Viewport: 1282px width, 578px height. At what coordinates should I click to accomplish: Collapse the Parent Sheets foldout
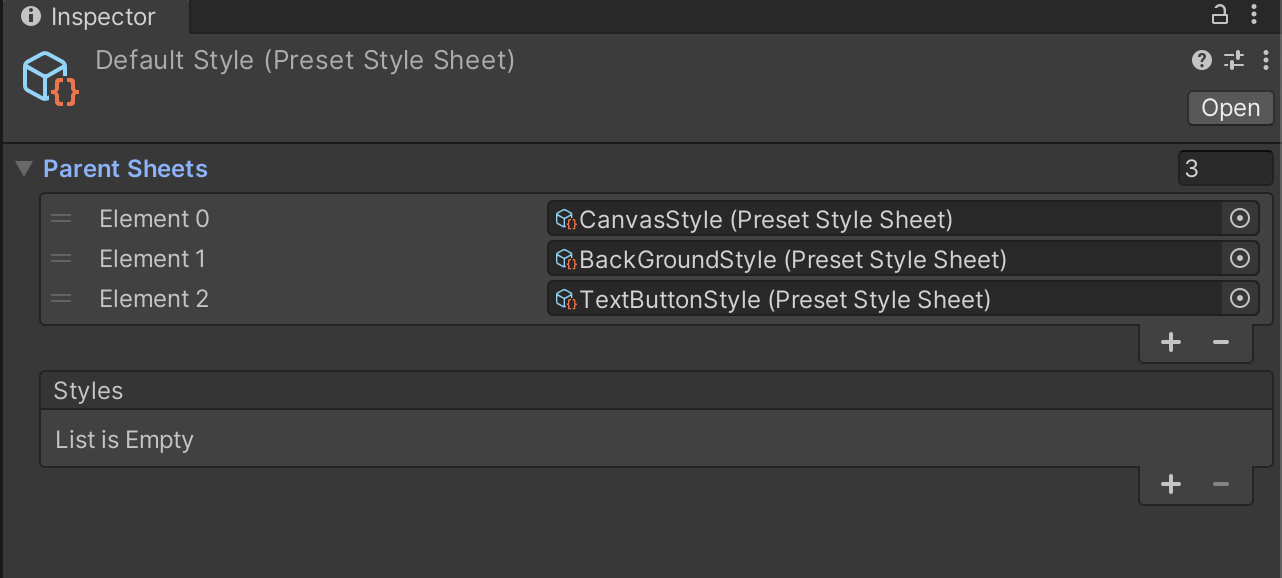click(x=22, y=168)
